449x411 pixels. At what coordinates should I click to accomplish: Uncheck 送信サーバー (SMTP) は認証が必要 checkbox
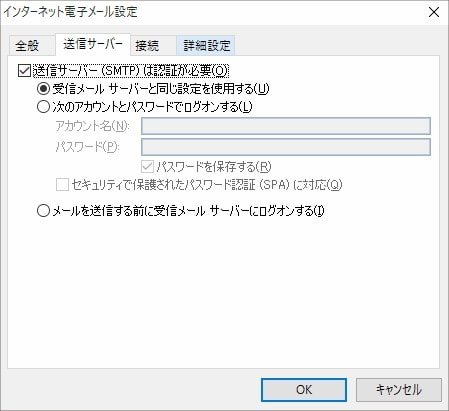click(x=24, y=71)
